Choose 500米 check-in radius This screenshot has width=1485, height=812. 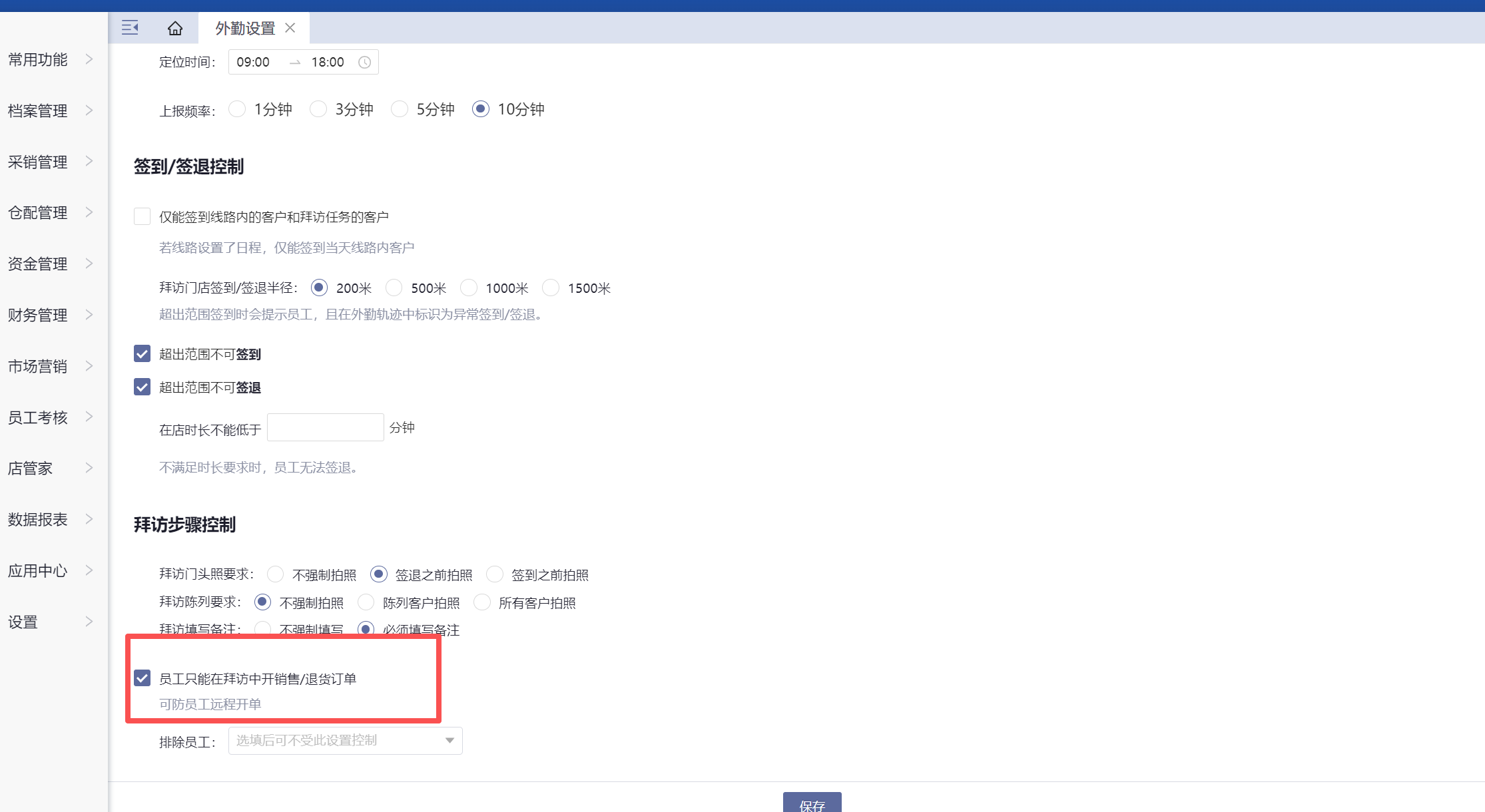pos(394,288)
